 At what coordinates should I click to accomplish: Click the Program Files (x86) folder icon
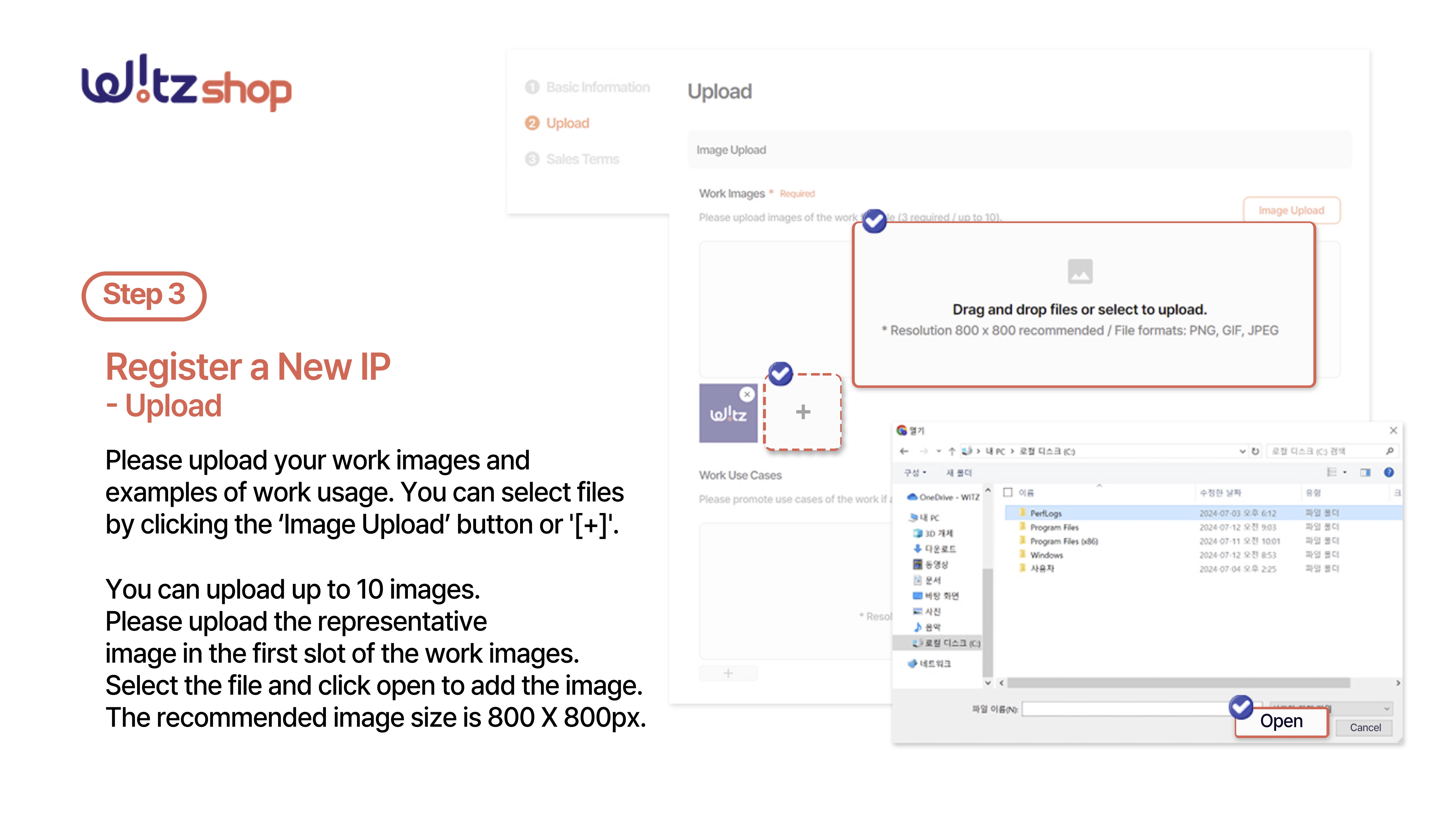(1022, 540)
